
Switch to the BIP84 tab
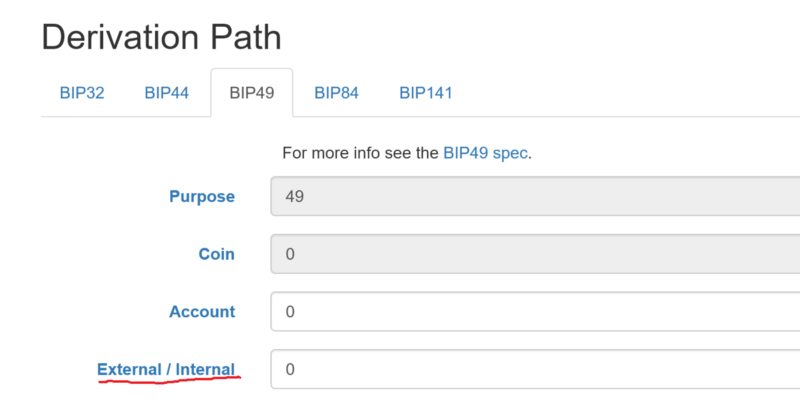click(x=337, y=93)
